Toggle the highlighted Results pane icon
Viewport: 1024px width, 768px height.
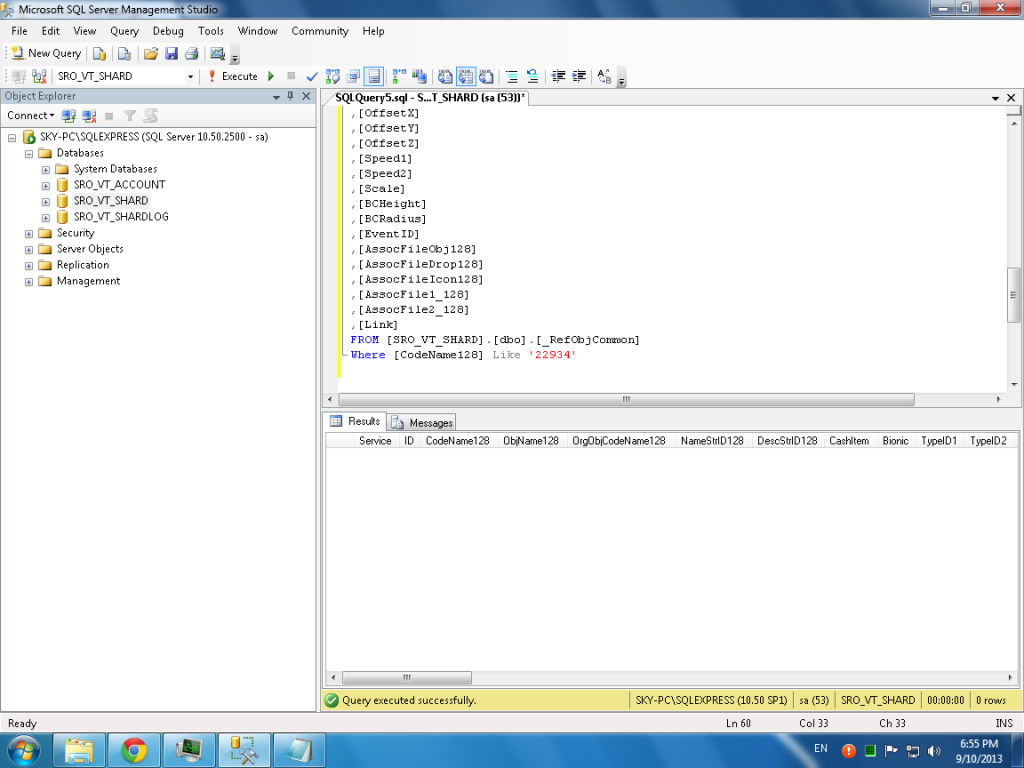374,76
